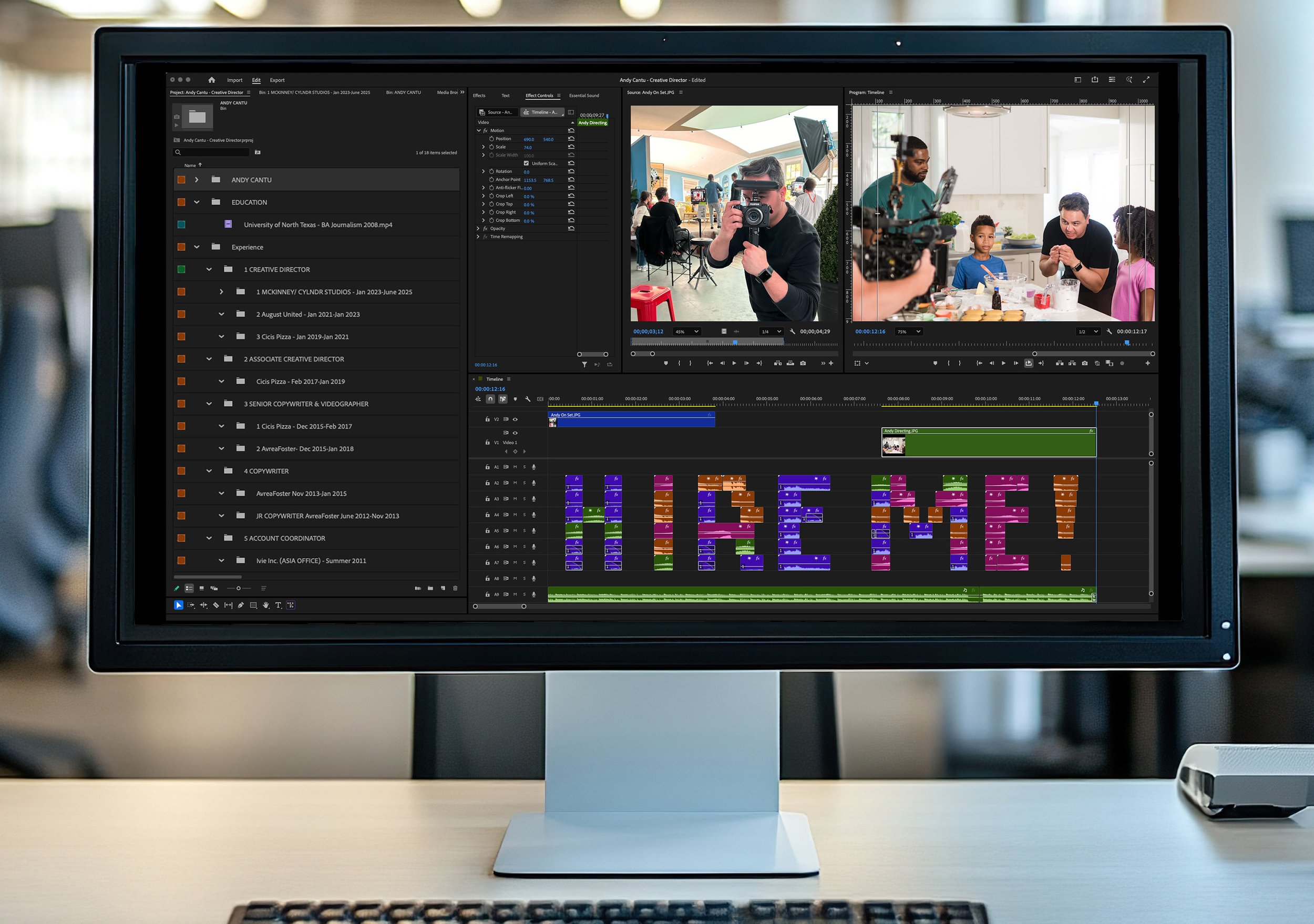Image resolution: width=1314 pixels, height=924 pixels.
Task: Select the Type tool
Action: point(278,605)
